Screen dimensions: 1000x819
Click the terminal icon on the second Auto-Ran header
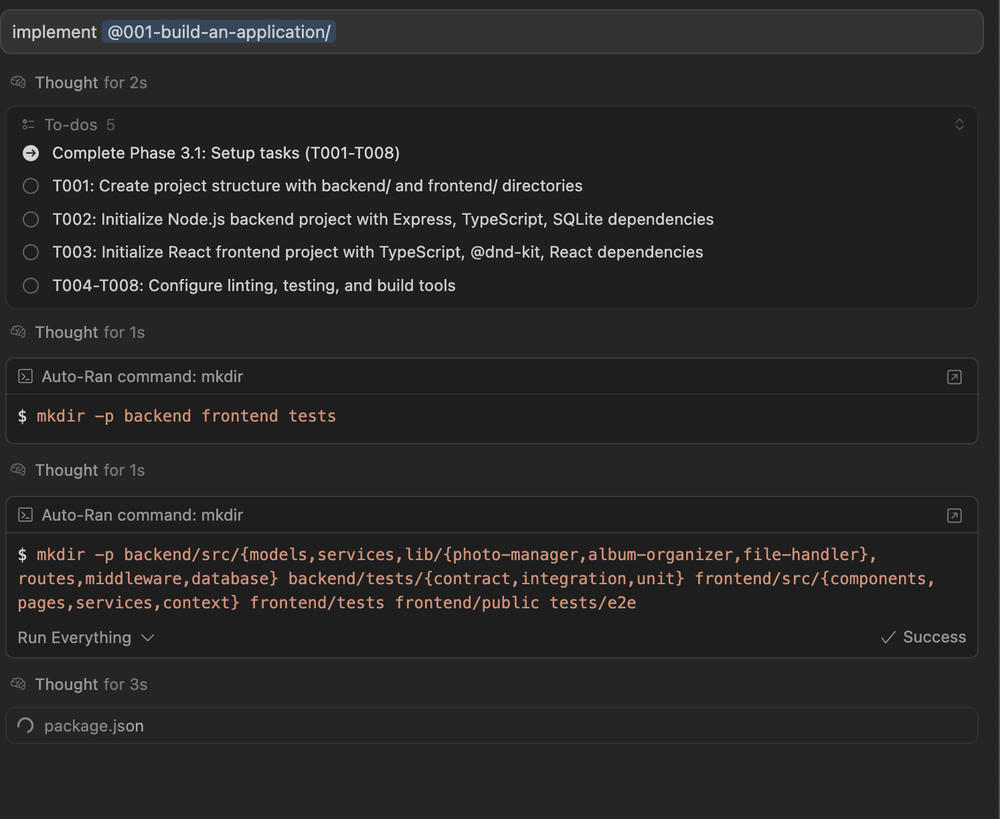(x=24, y=515)
